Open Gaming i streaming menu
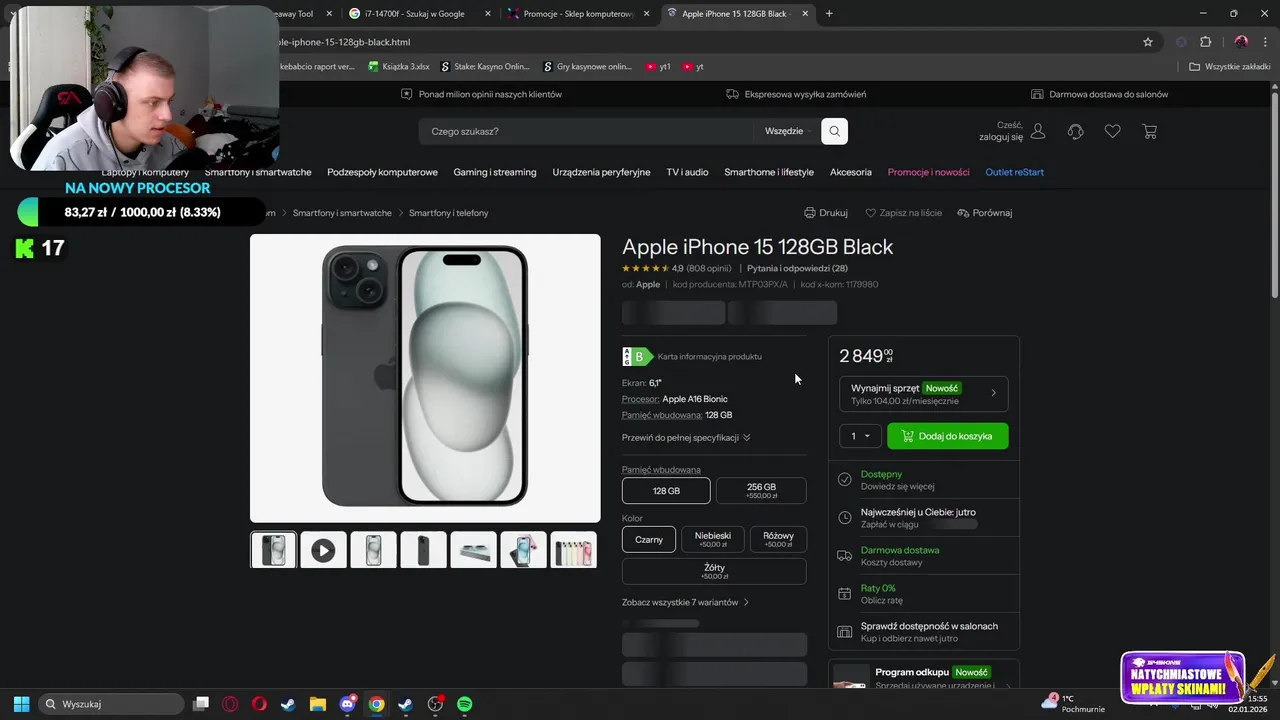The height and width of the screenshot is (720, 1280). (495, 172)
